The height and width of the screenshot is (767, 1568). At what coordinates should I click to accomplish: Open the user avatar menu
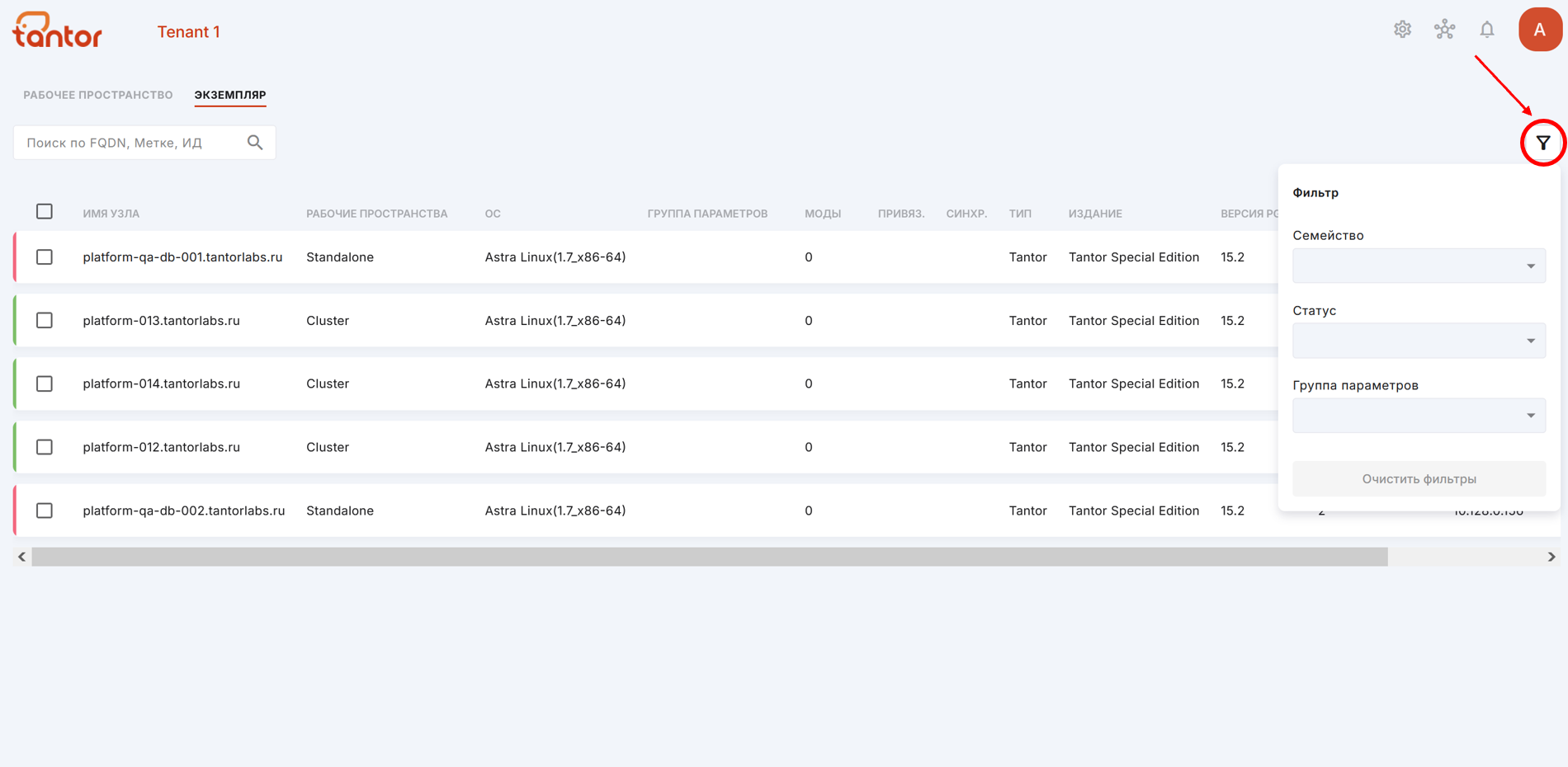coord(1540,30)
